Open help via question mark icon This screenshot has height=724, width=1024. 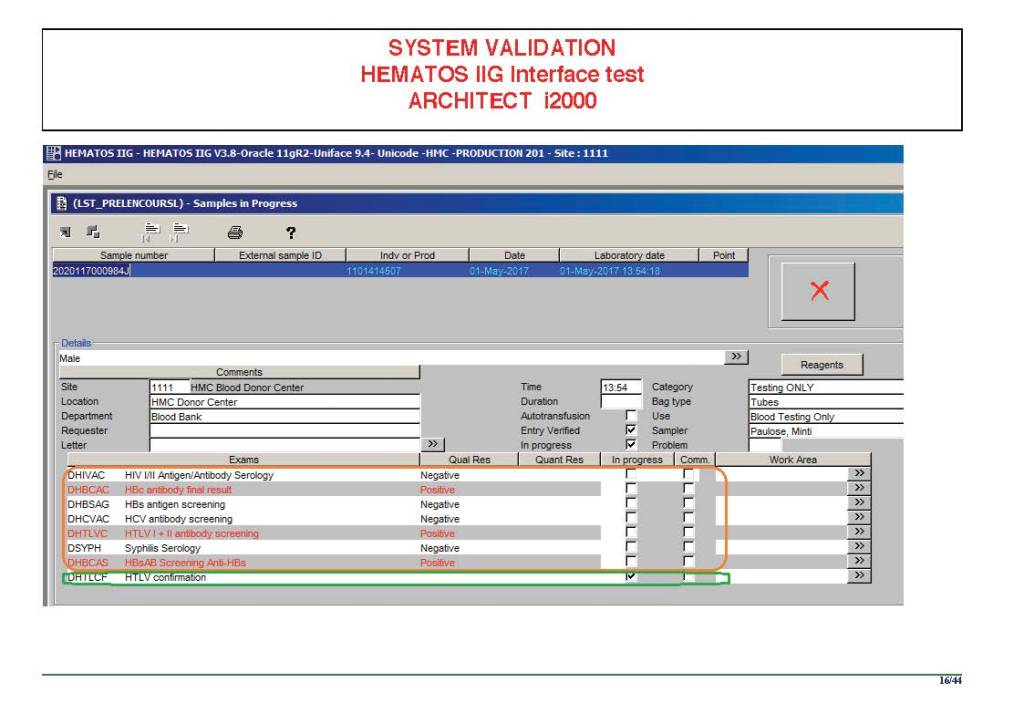(x=291, y=233)
